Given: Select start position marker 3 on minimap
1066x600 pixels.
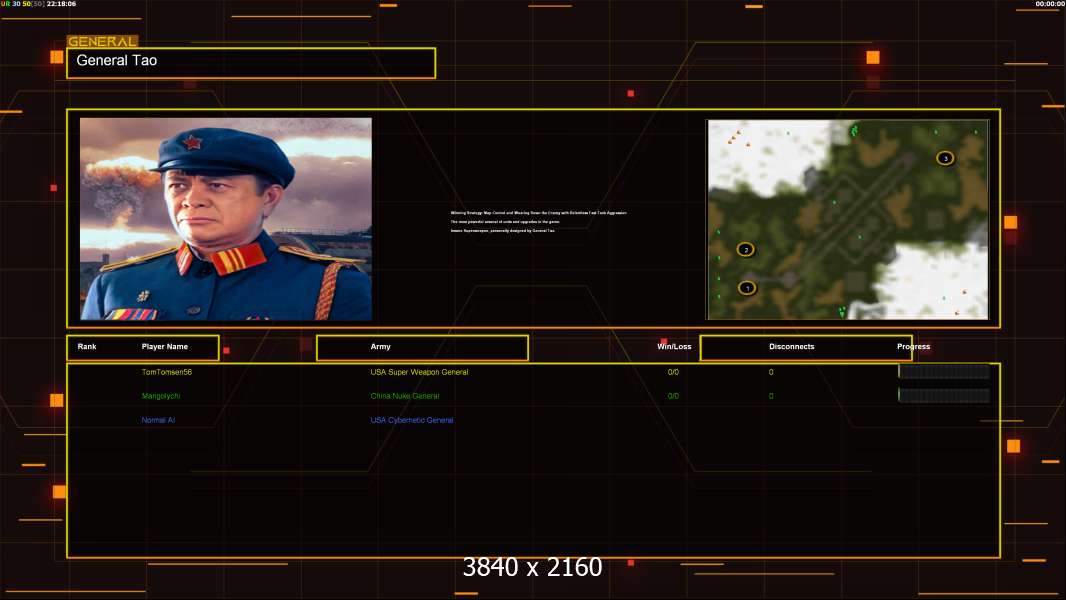Looking at the screenshot, I should point(945,158).
